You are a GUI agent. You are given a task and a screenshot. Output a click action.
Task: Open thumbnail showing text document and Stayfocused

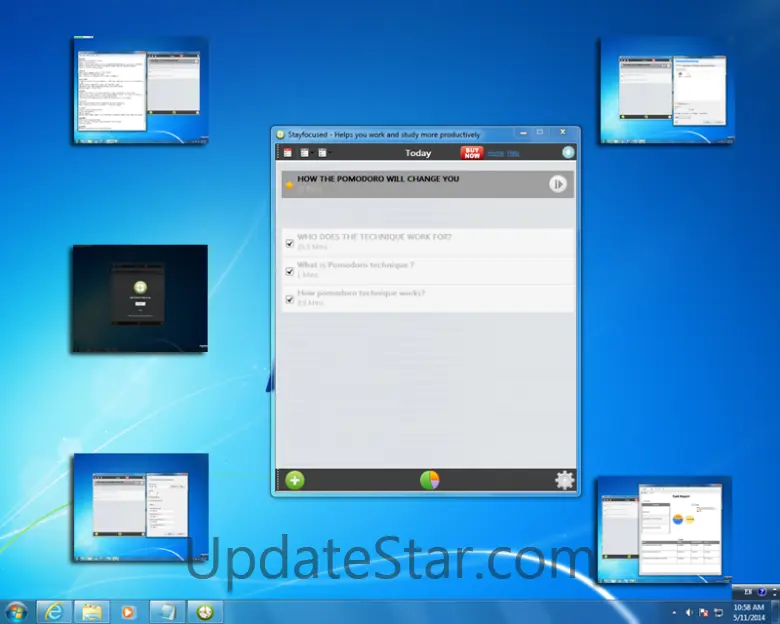point(140,91)
